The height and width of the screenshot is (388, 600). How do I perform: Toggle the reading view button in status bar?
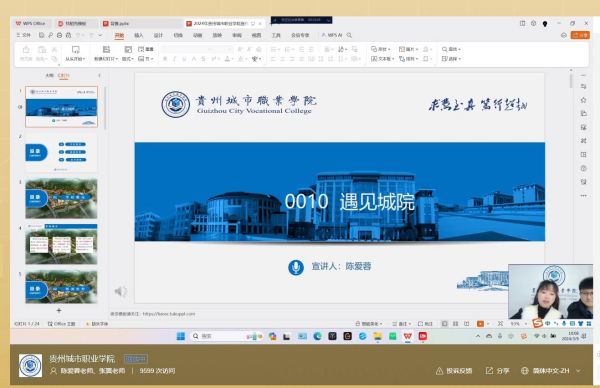click(466, 324)
